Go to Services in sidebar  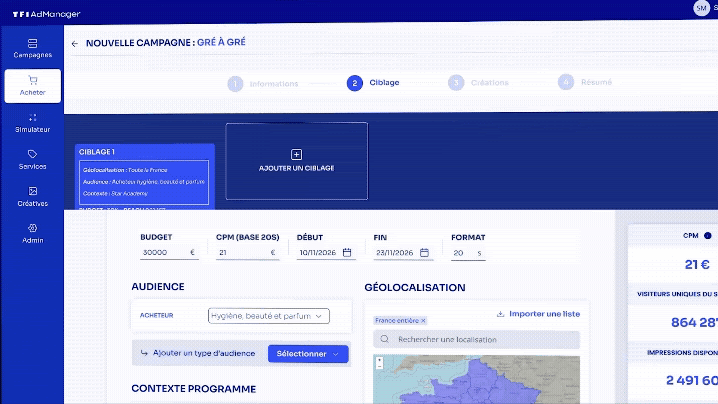pyautogui.click(x=32, y=159)
